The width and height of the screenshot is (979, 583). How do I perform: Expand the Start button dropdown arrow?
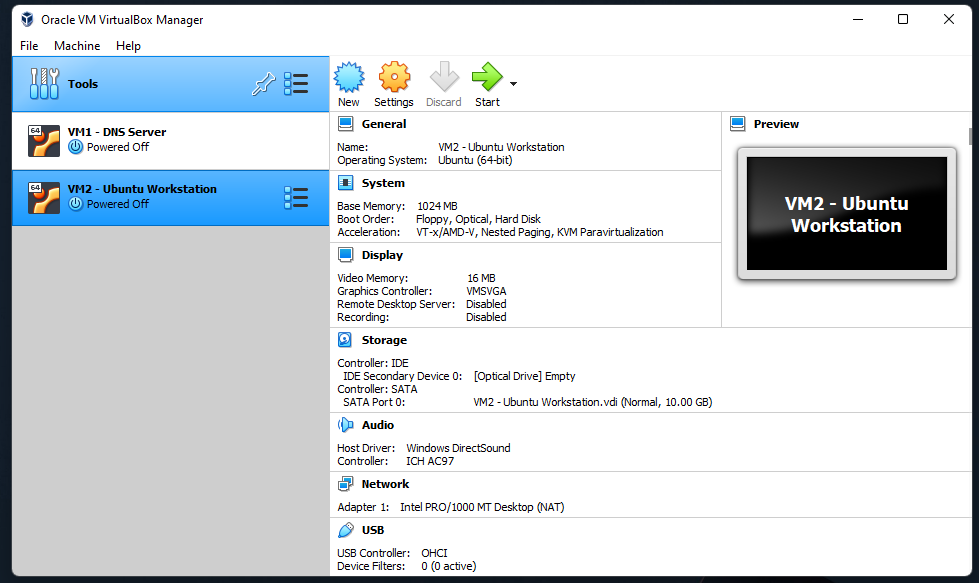coord(513,84)
